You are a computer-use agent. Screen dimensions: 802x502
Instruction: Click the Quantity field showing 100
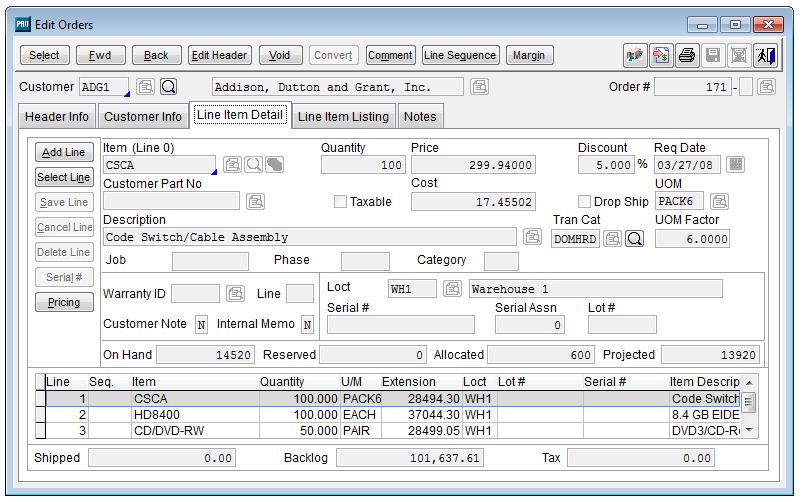pos(364,165)
